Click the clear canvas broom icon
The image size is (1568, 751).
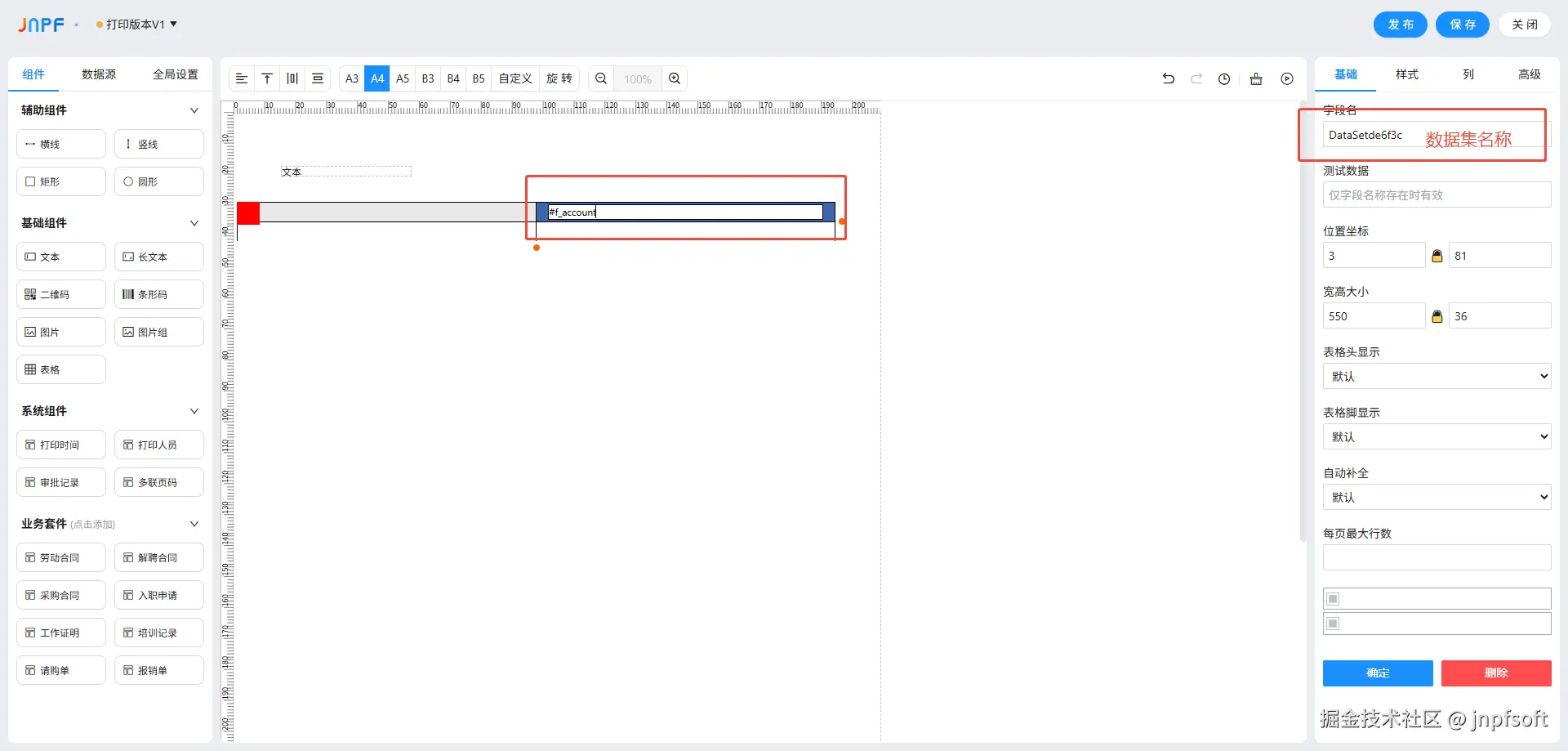pyautogui.click(x=1256, y=78)
